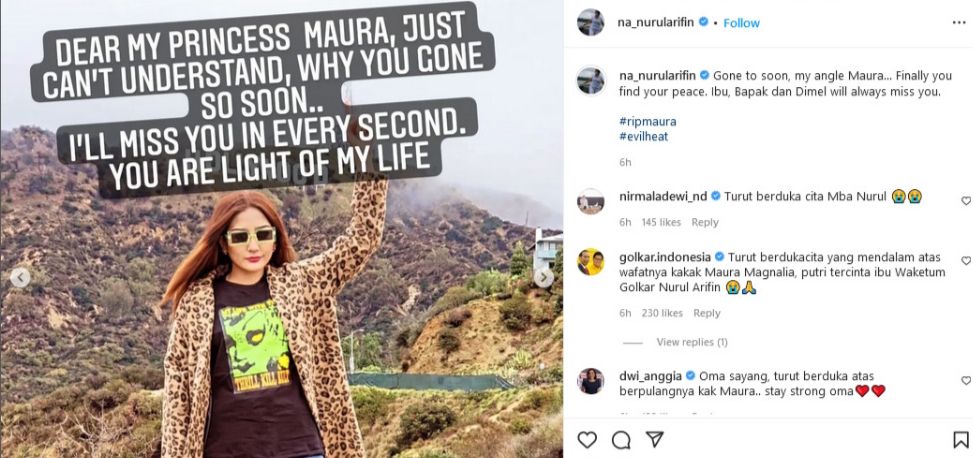973x458 pixels.
Task: Reply to golkar.indonesia's comment
Action: point(707,313)
